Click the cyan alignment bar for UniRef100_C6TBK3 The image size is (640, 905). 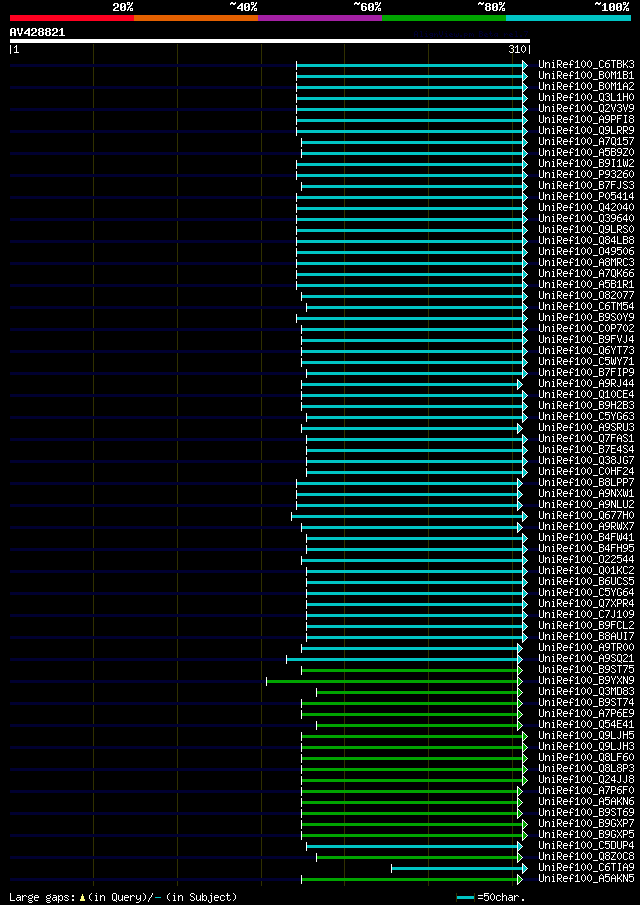[411, 65]
